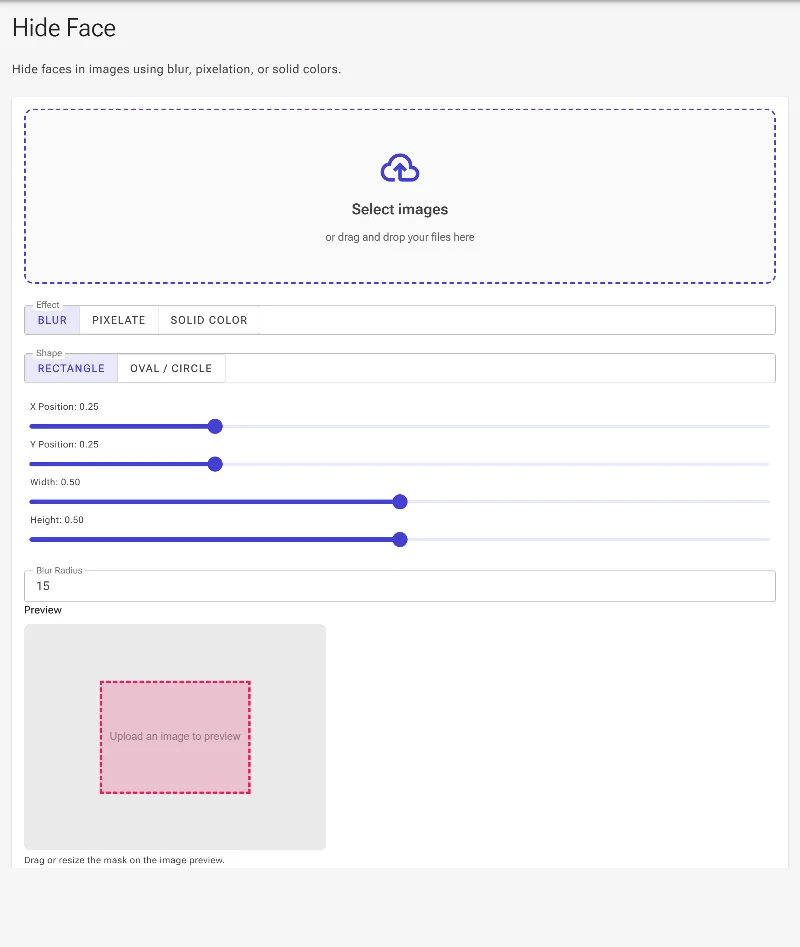Click the 'Y Position: 0.25' label
The width and height of the screenshot is (800, 947).
click(x=64, y=445)
